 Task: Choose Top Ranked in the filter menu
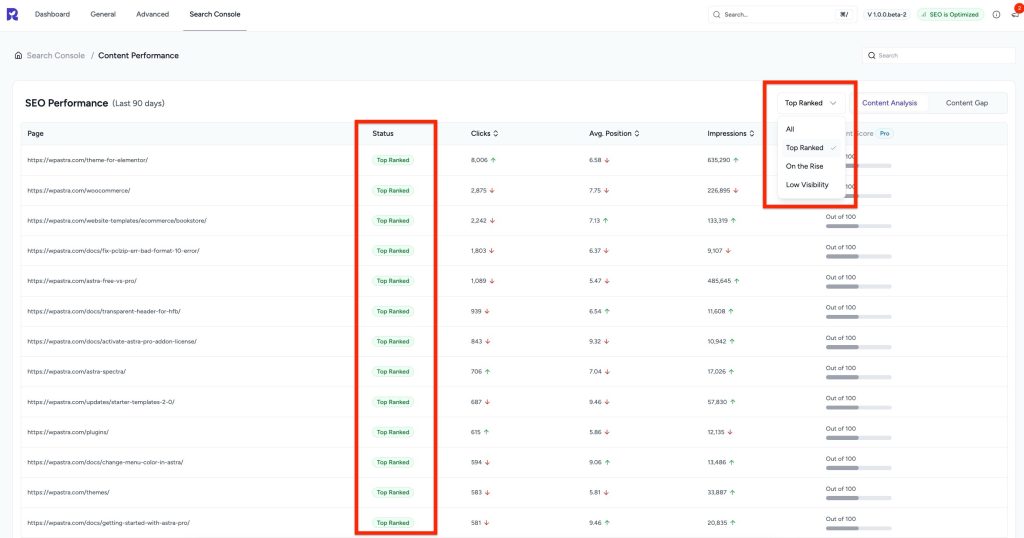810,148
